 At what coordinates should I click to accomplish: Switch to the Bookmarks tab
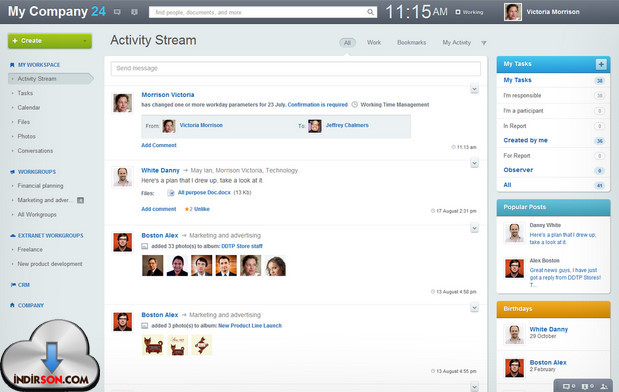tap(411, 43)
